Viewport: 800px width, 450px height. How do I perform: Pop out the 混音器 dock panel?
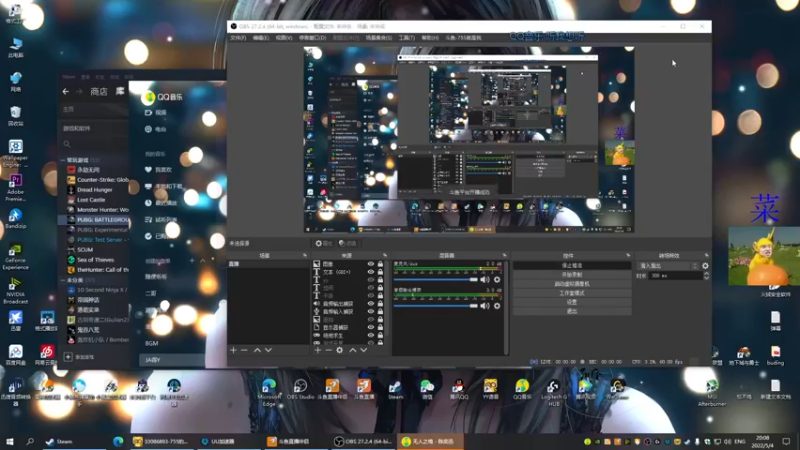504,255
